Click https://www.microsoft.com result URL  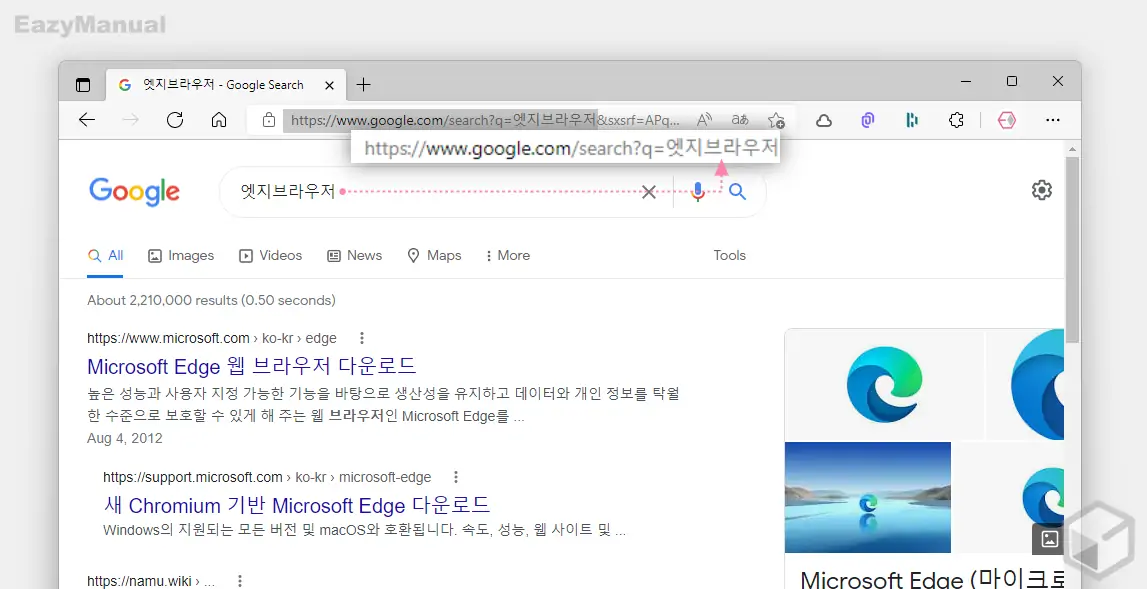tap(211, 338)
